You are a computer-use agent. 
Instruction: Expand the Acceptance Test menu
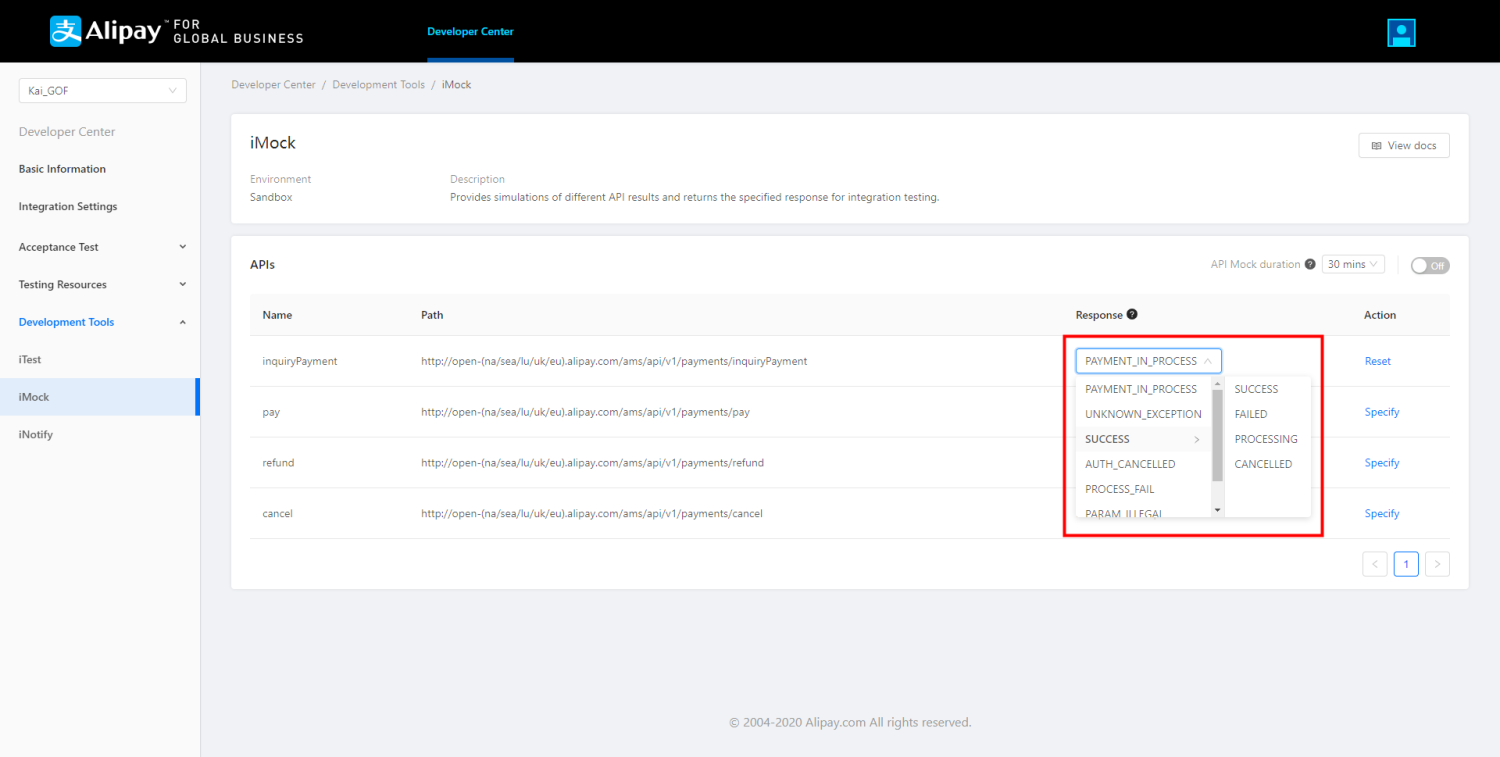click(x=182, y=247)
